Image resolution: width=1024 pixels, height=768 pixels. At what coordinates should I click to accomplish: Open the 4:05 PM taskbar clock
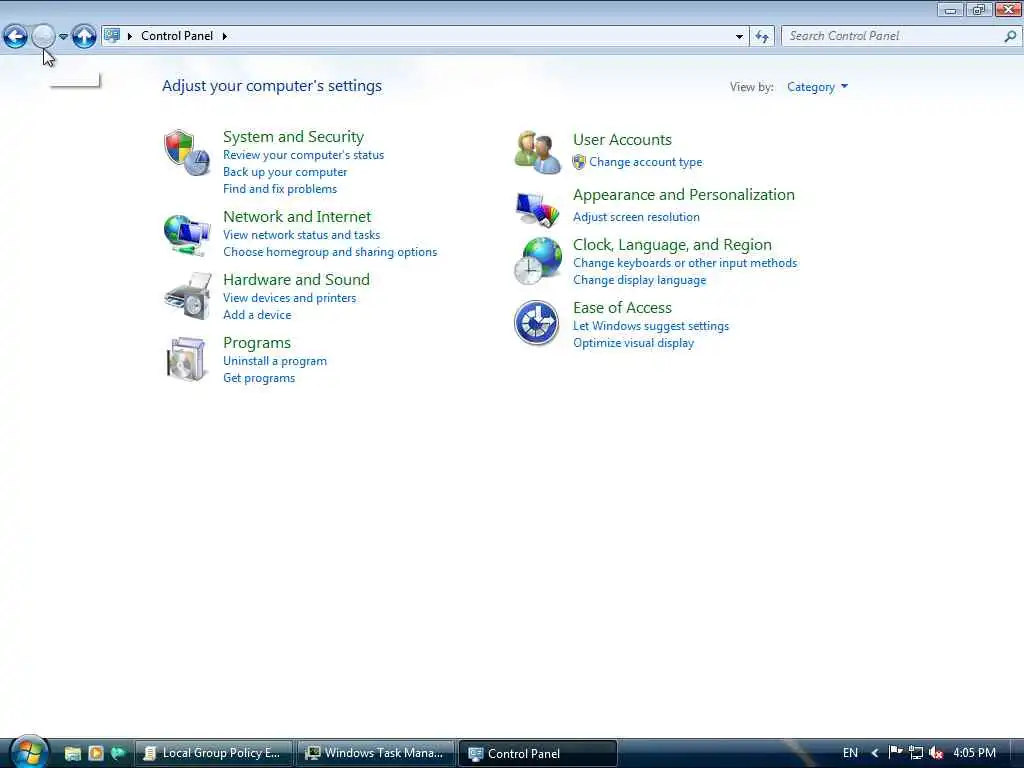coord(974,753)
